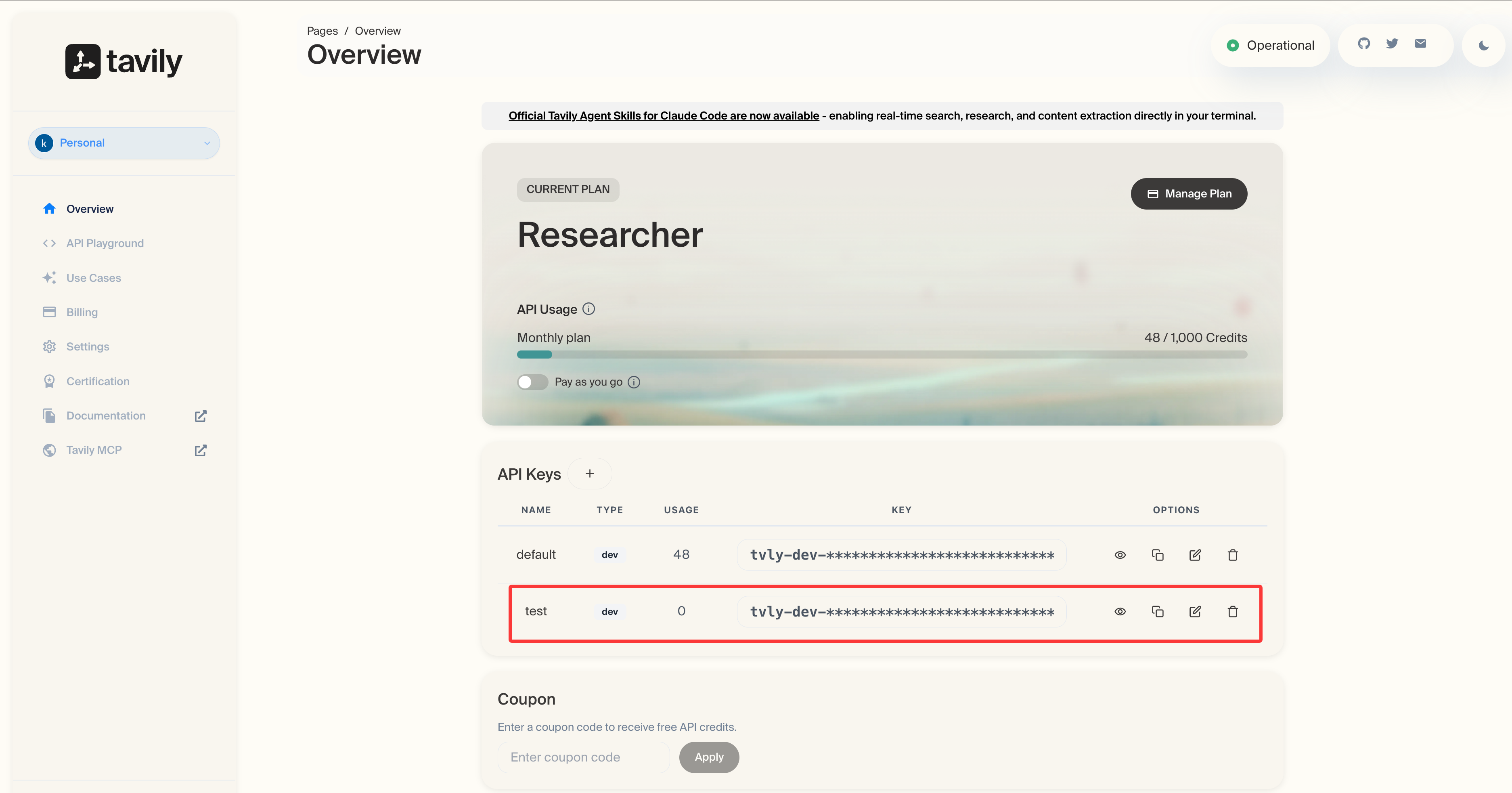Click the monthly plan usage progress bar
Screen dimensions: 1512x793
point(882,355)
